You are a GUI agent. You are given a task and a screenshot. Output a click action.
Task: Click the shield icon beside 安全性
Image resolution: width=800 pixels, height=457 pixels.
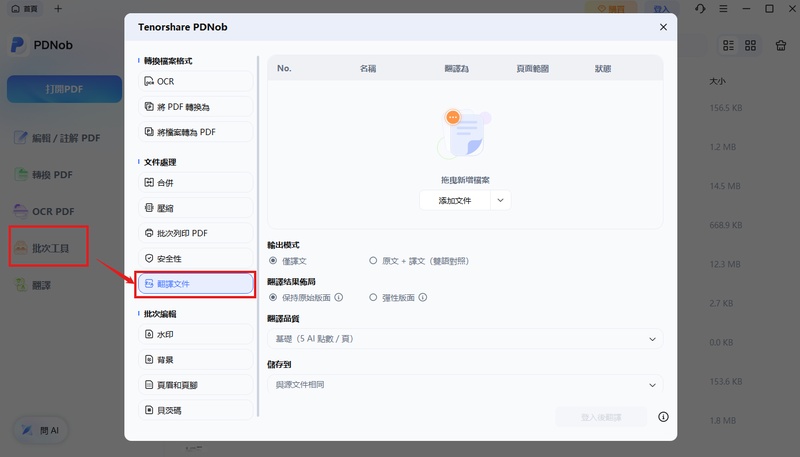[149, 259]
